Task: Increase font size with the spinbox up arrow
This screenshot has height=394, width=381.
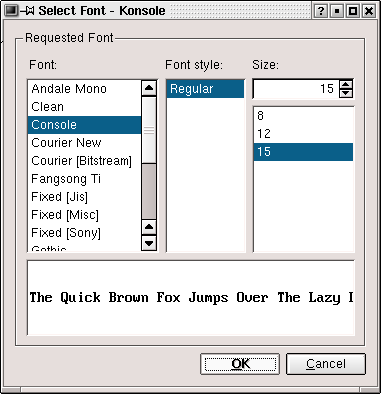Action: 346,85
